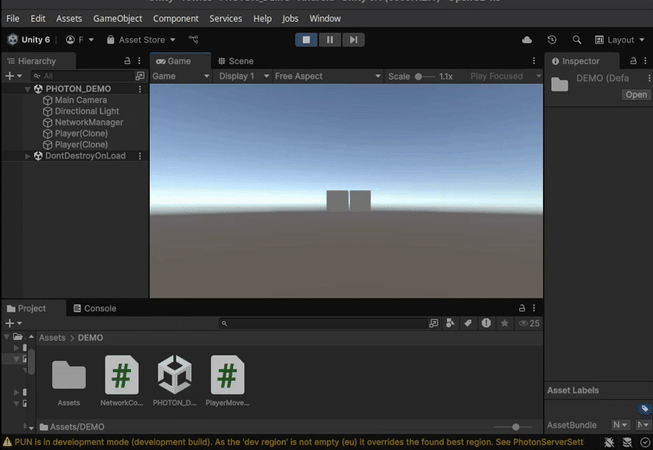Toggle the Project panel lock
Screen dimensions: 653x450
[x=521, y=309]
